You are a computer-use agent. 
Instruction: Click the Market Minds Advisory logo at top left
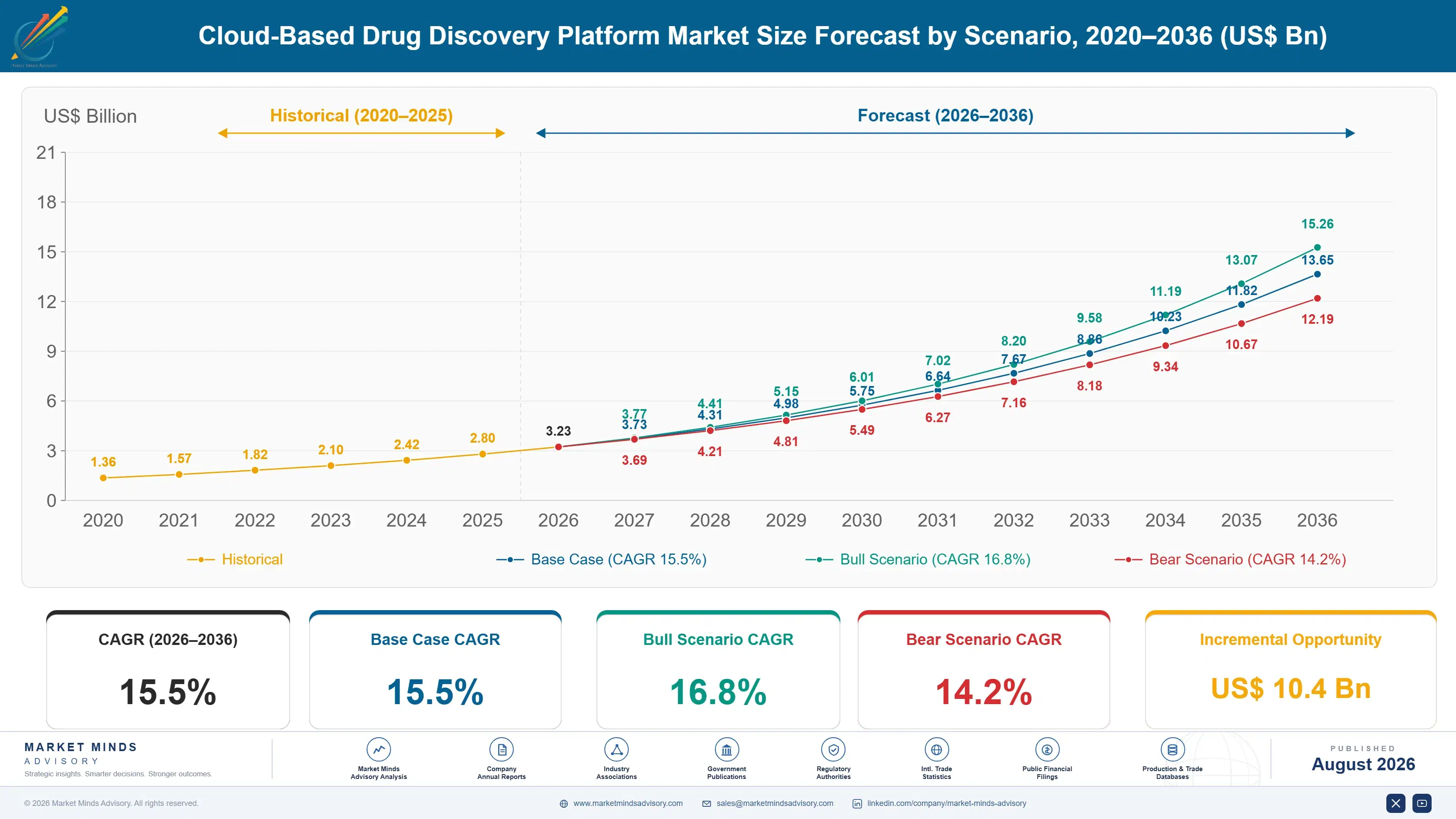pyautogui.click(x=40, y=37)
